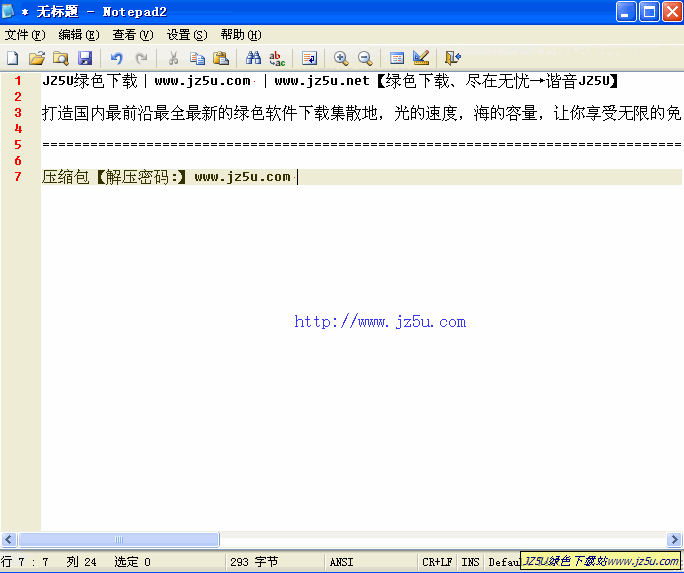Click line number 6 in the margin

pos(18,161)
